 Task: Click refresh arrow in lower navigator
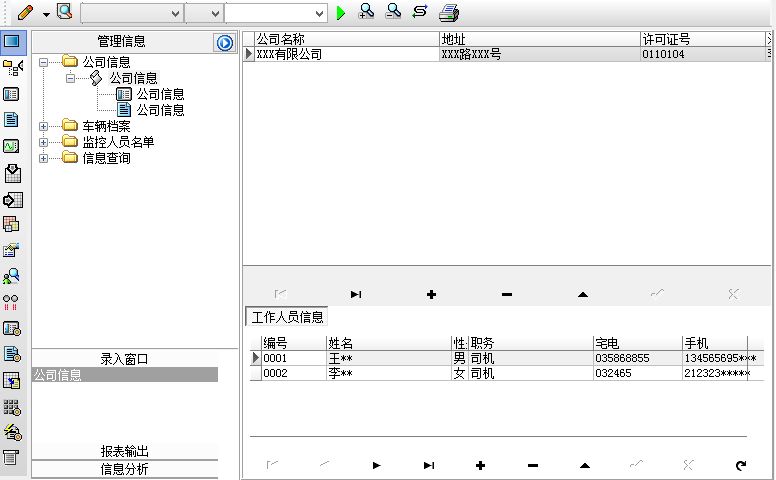click(x=740, y=465)
